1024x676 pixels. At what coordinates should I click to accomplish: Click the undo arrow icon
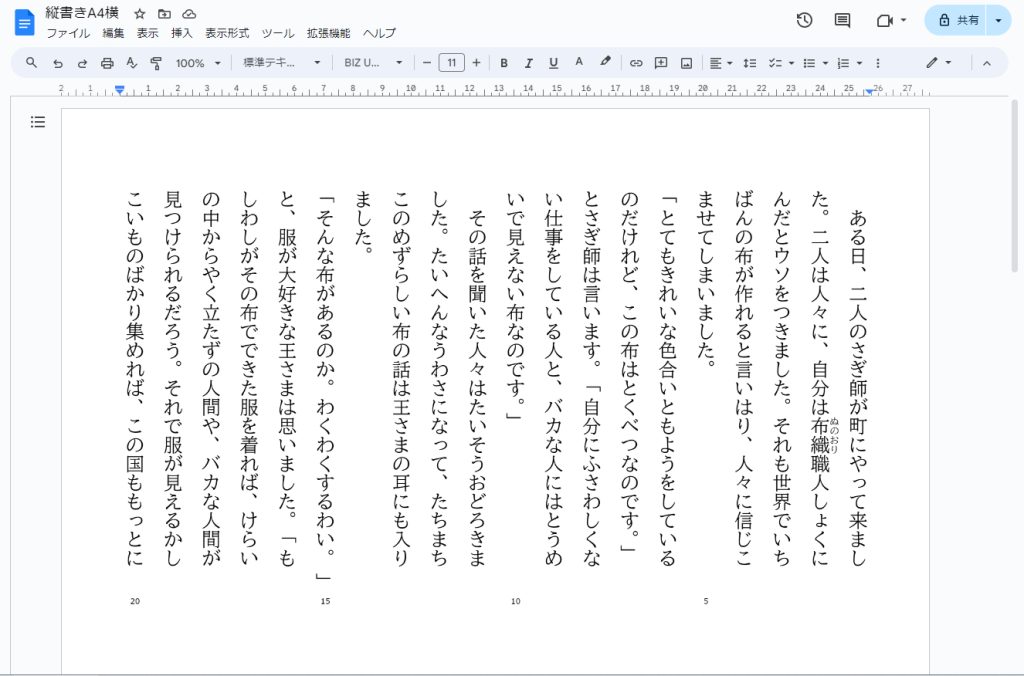click(x=58, y=63)
